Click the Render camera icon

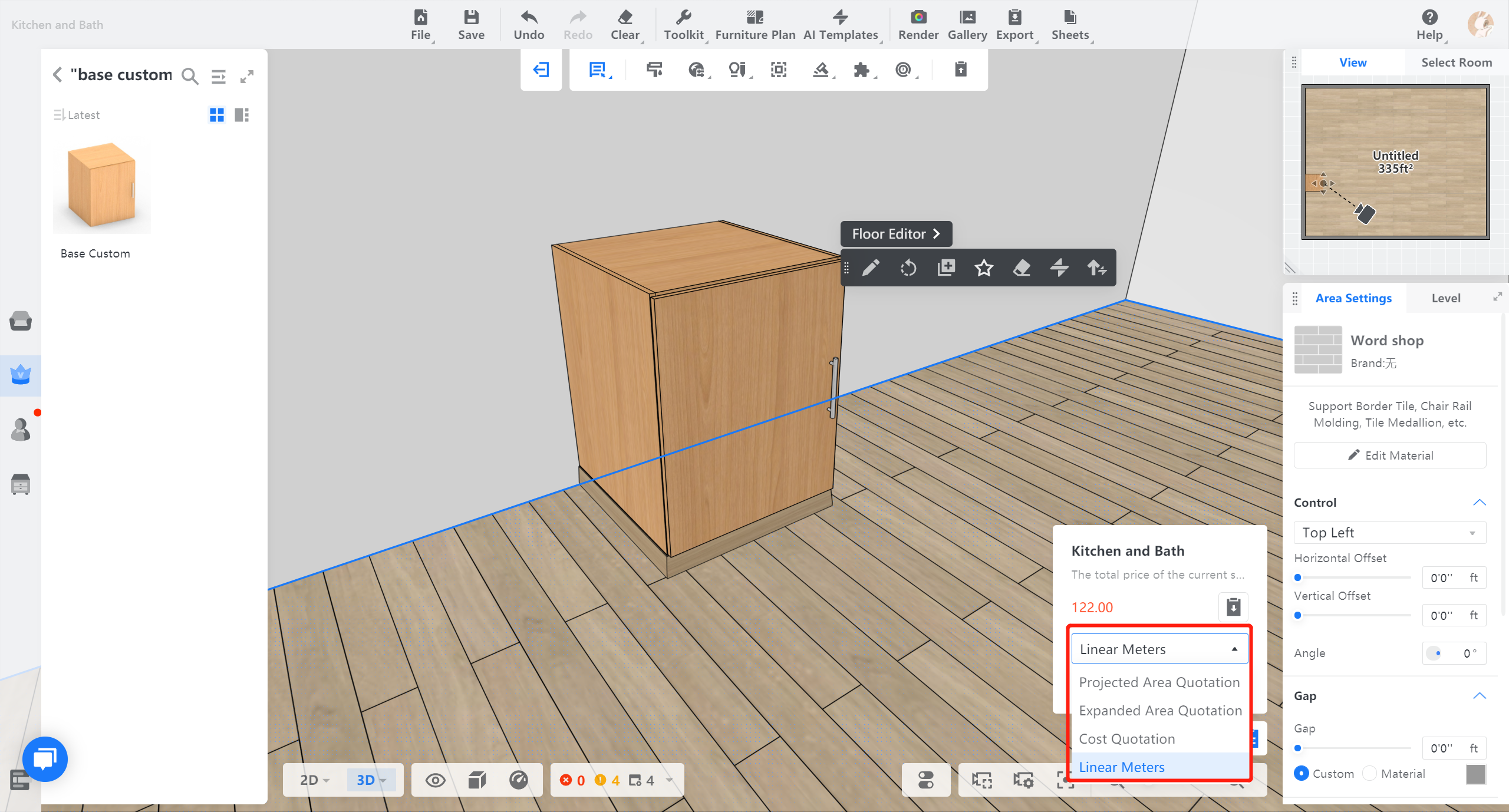918,18
